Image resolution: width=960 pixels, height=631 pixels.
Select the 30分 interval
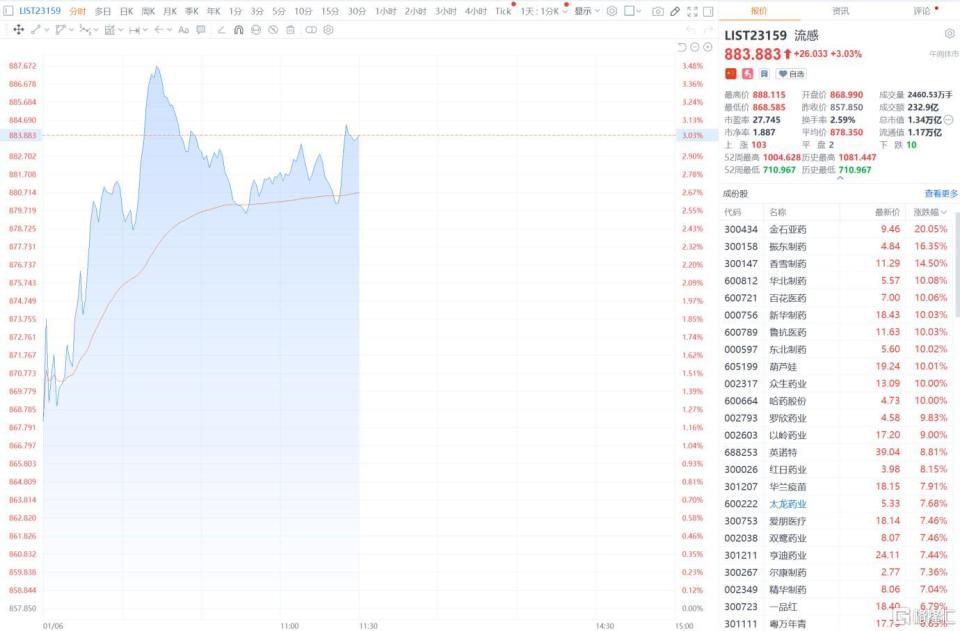coord(356,11)
